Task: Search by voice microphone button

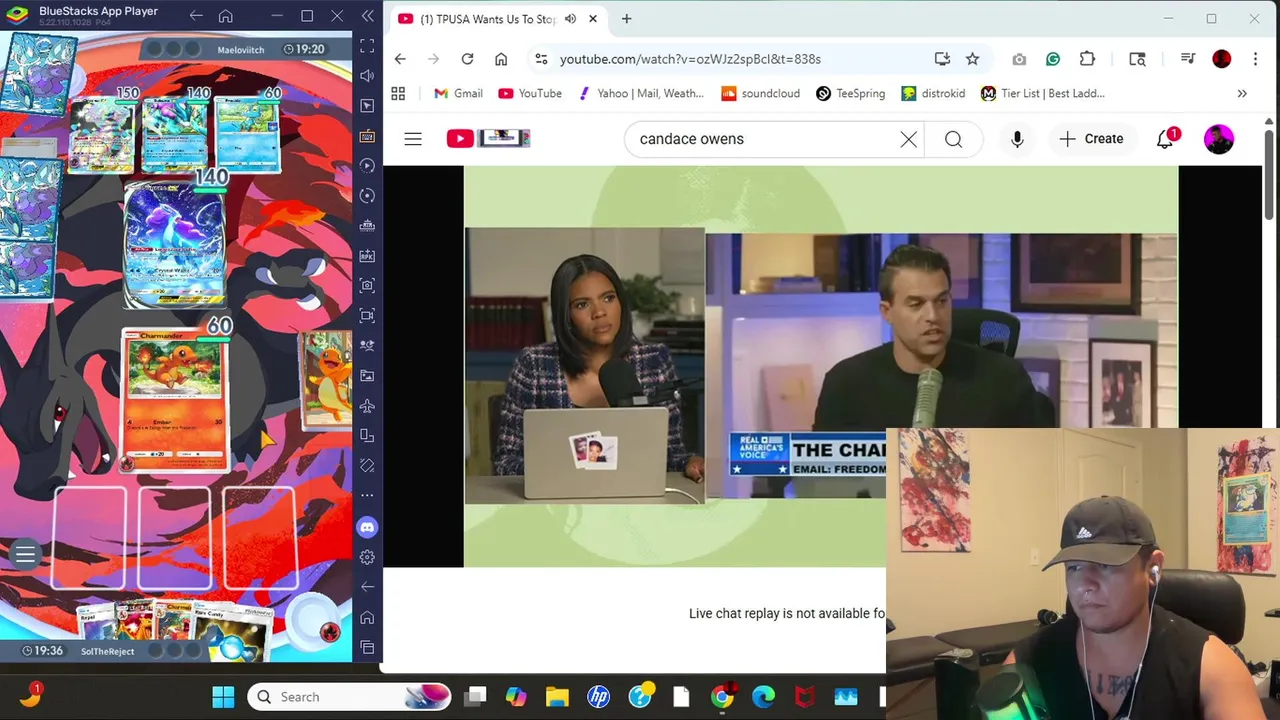Action: (x=1017, y=139)
